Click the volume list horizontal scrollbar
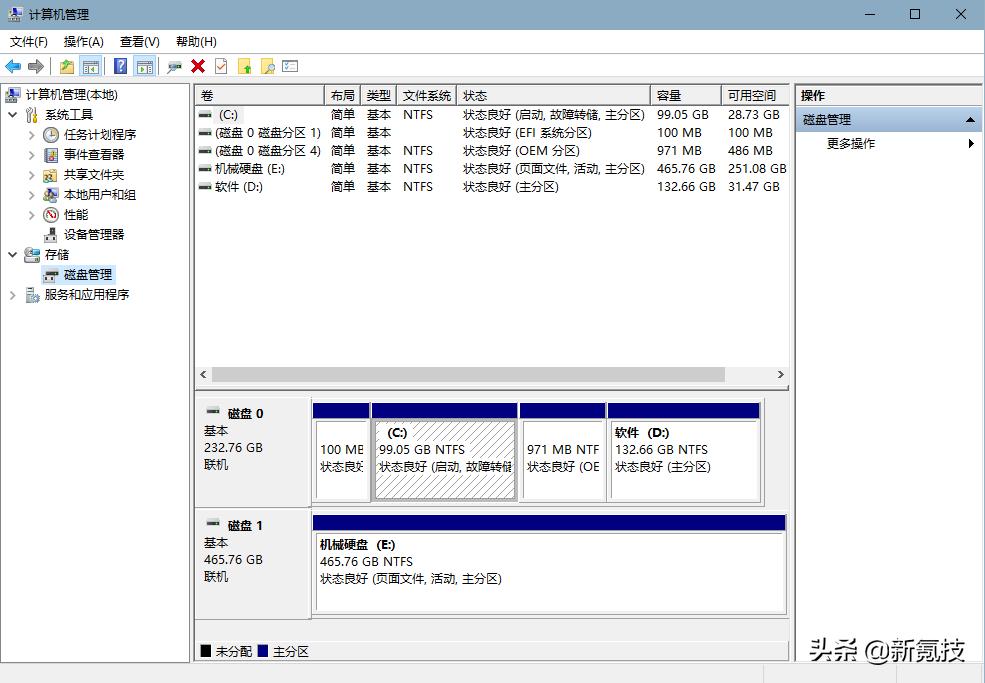 tap(468, 374)
